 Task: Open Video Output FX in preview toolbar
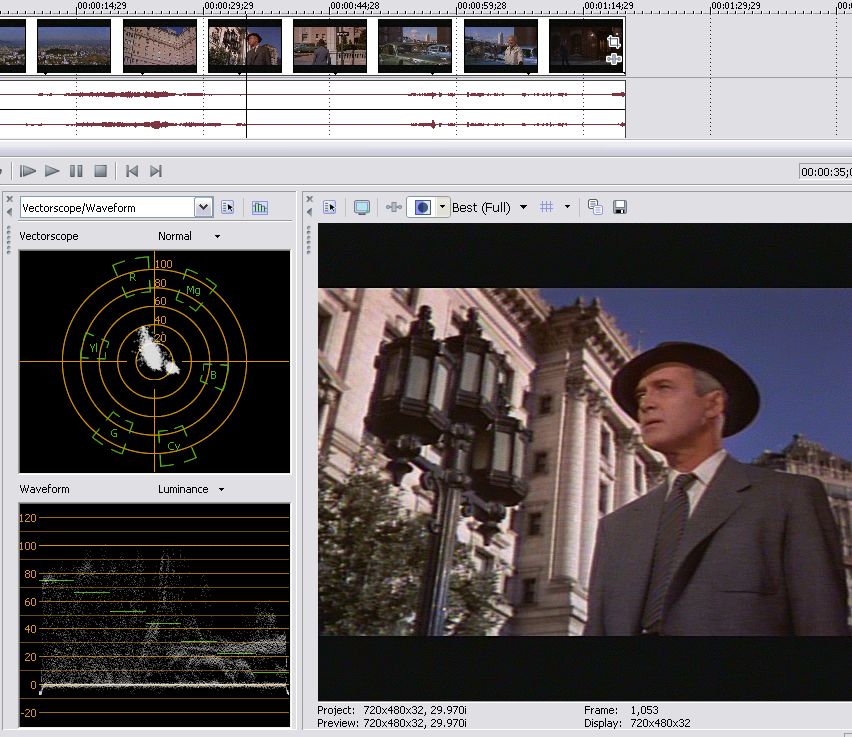click(x=393, y=207)
